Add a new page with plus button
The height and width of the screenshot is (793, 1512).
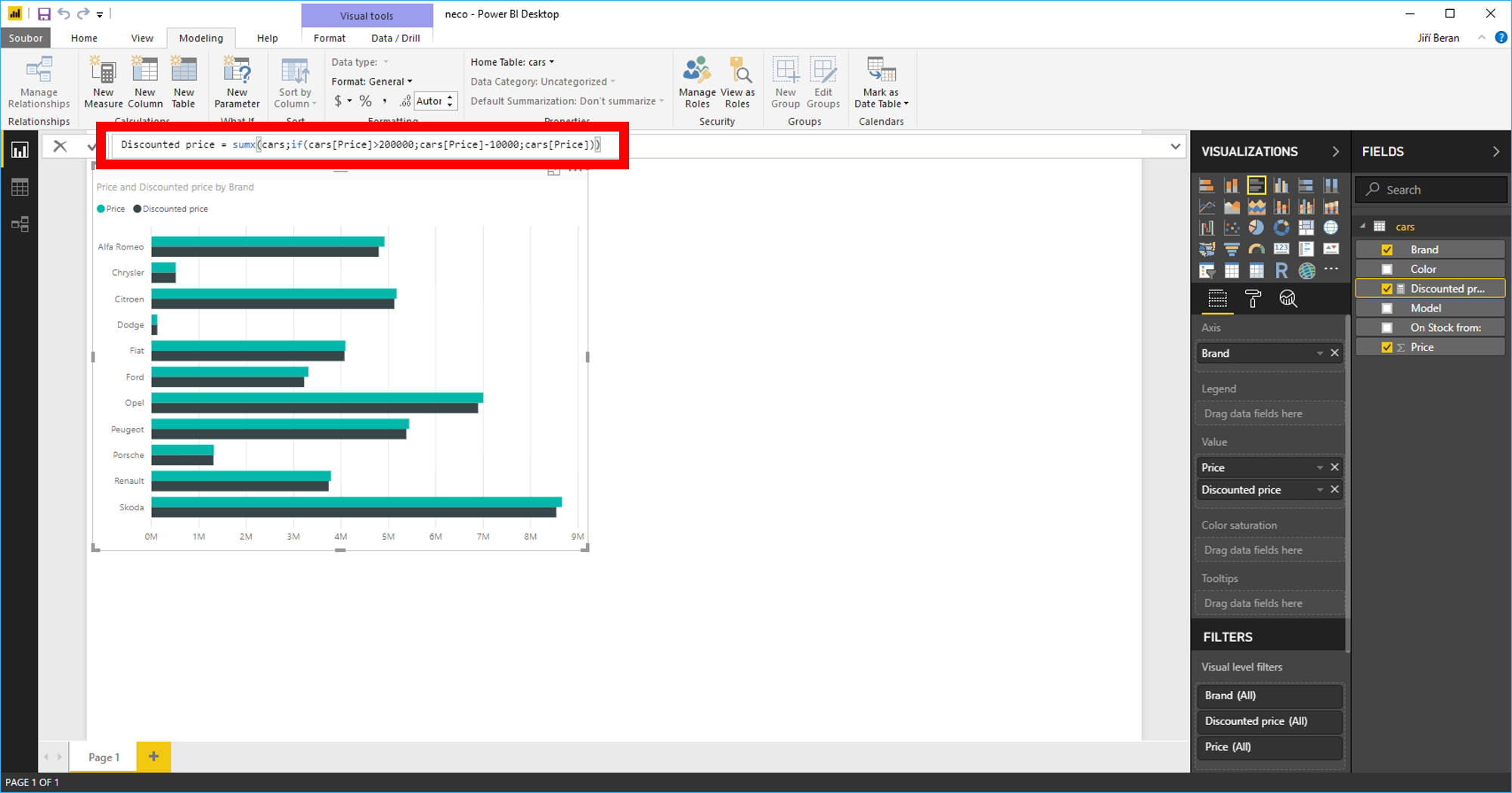pos(153,757)
